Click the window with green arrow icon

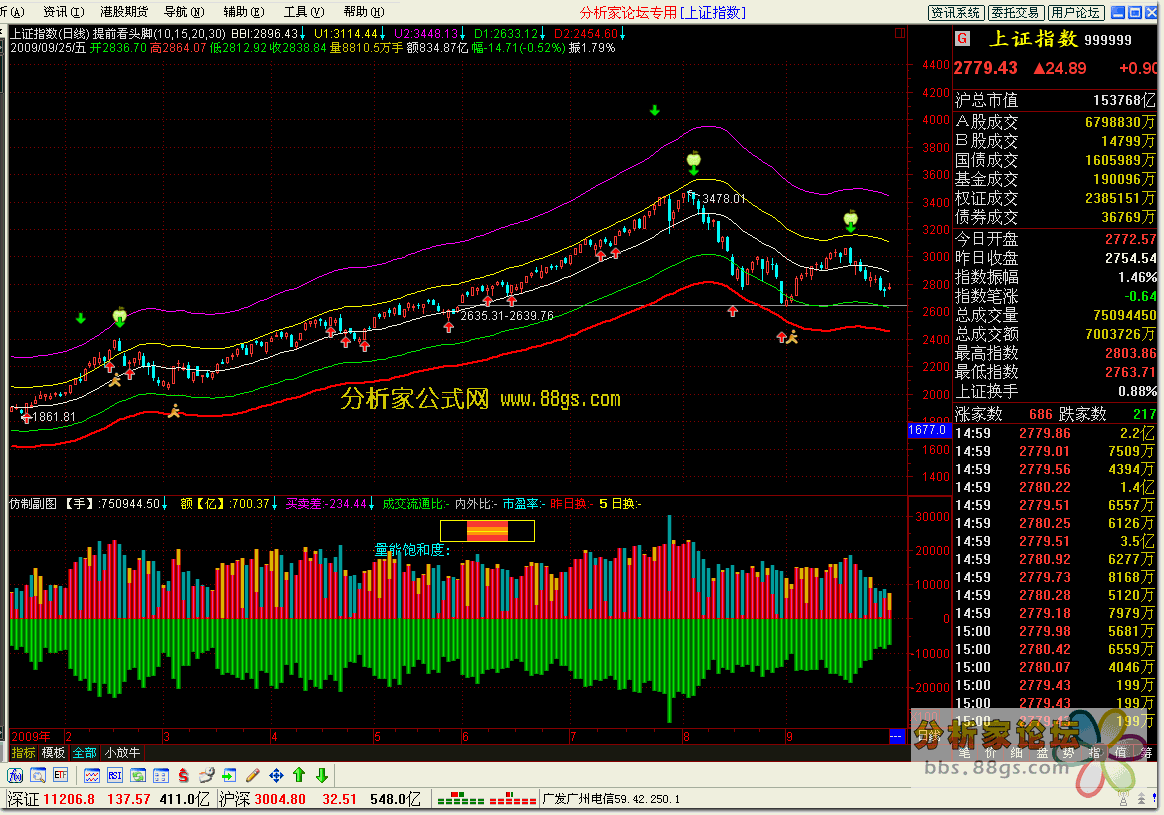pos(229,776)
